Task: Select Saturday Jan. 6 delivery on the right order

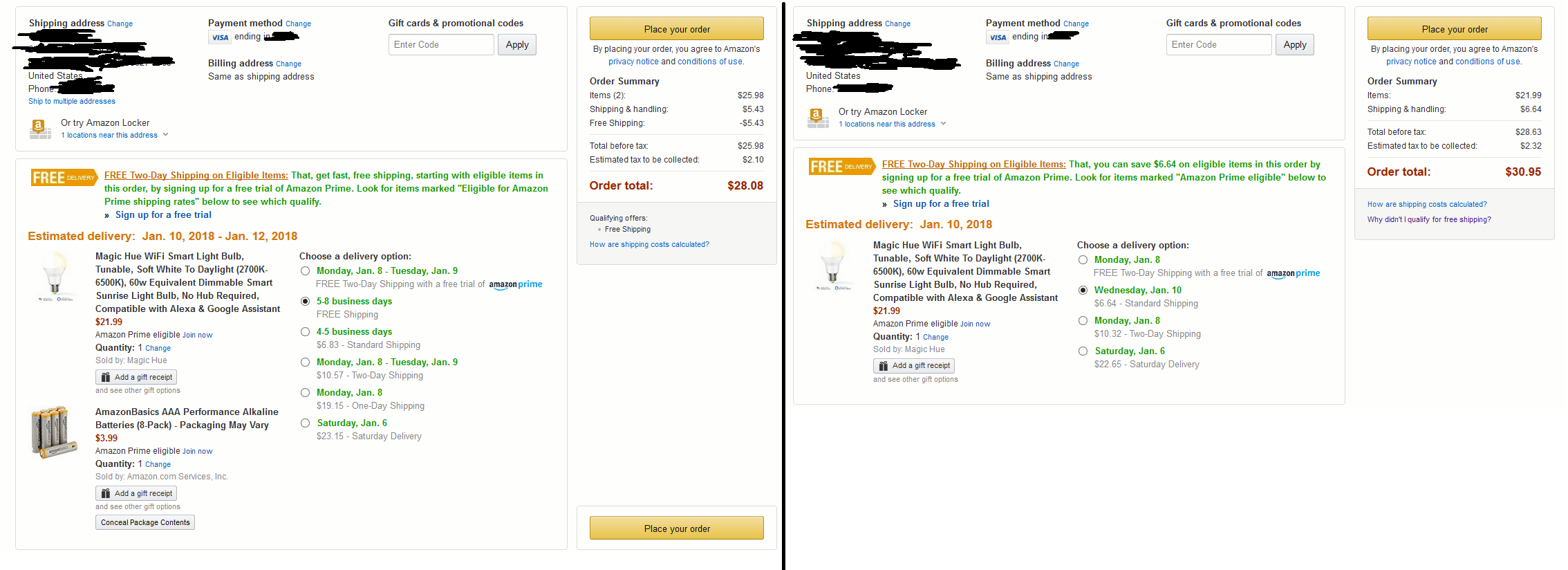Action: [1083, 351]
